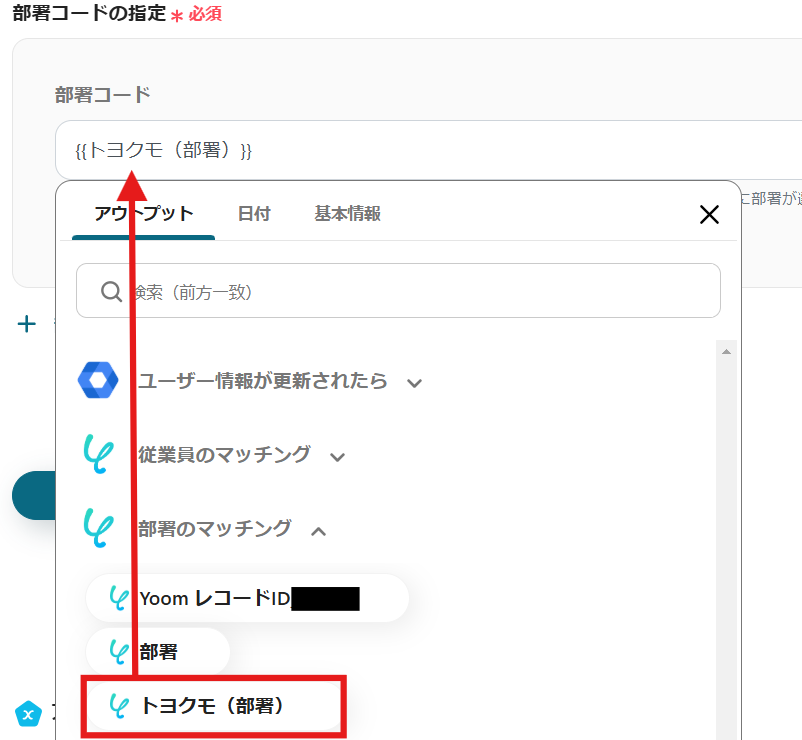Click the 部署コード input field

[x=429, y=150]
